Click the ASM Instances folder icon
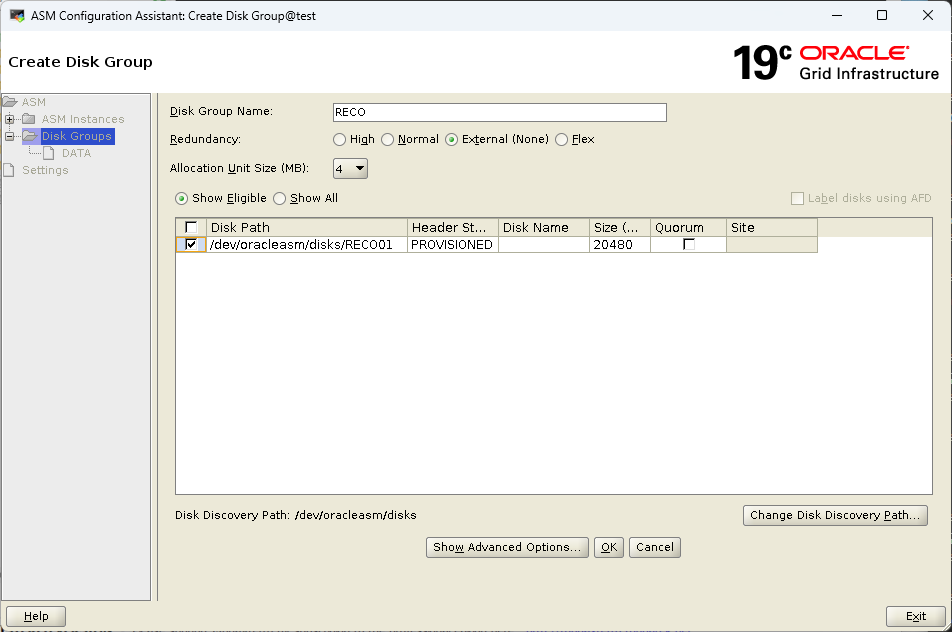 pyautogui.click(x=29, y=119)
